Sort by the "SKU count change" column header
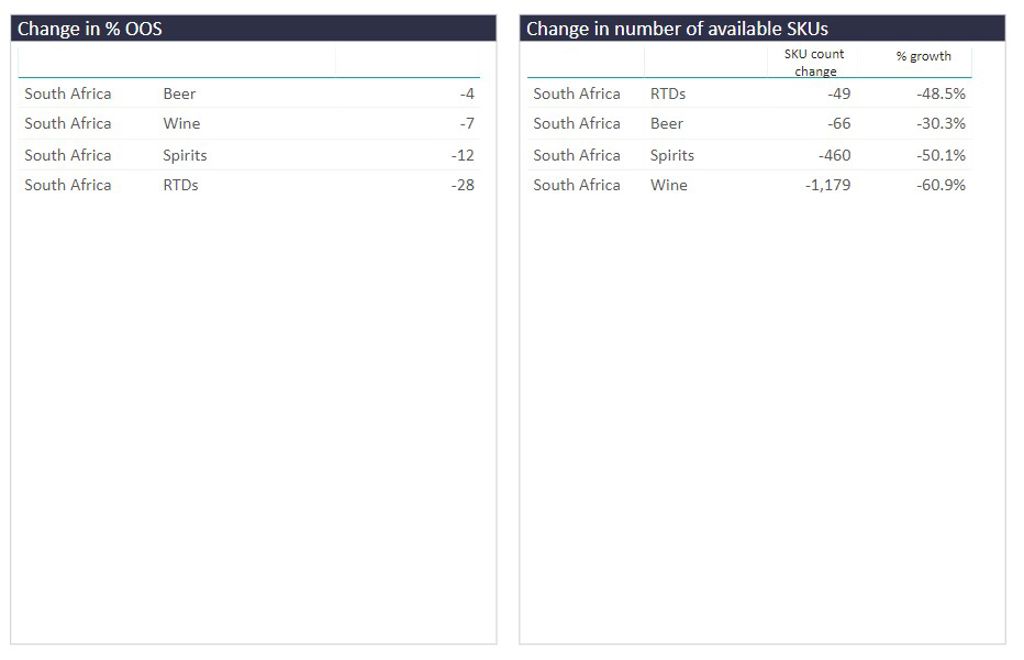This screenshot has height=660, width=1024. [x=814, y=62]
